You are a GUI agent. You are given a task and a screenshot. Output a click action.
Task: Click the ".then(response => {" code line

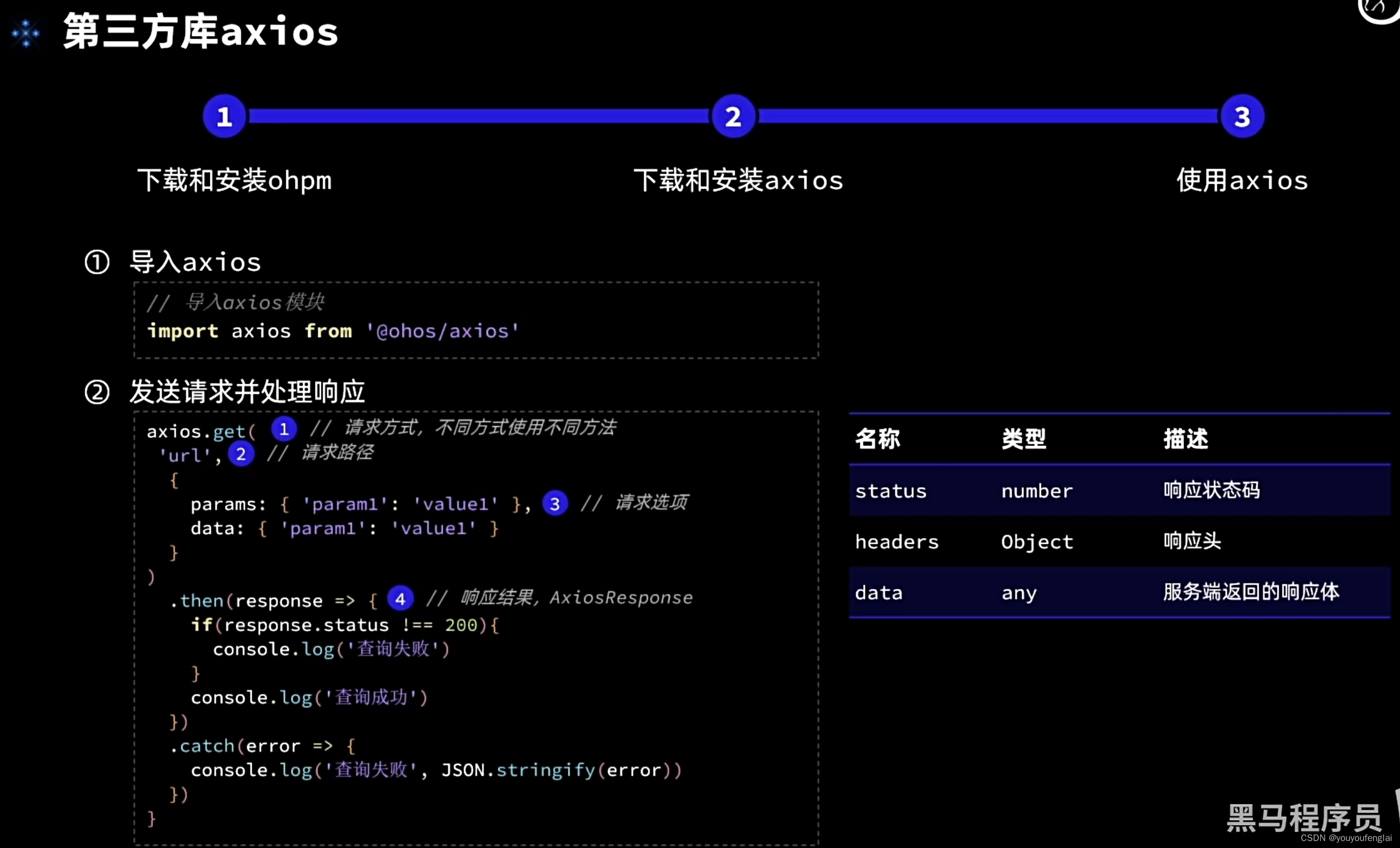(274, 601)
